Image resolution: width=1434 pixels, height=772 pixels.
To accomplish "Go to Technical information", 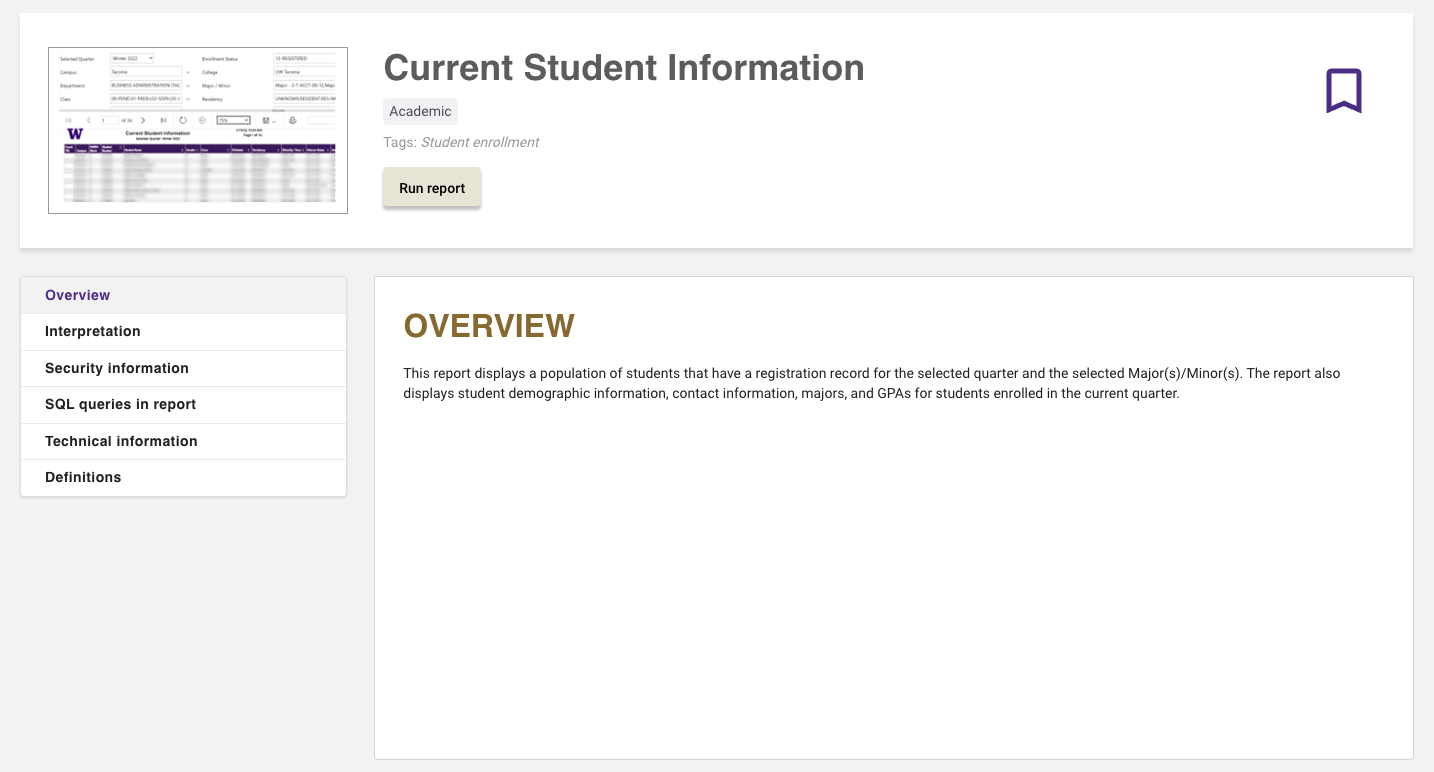I will (121, 441).
